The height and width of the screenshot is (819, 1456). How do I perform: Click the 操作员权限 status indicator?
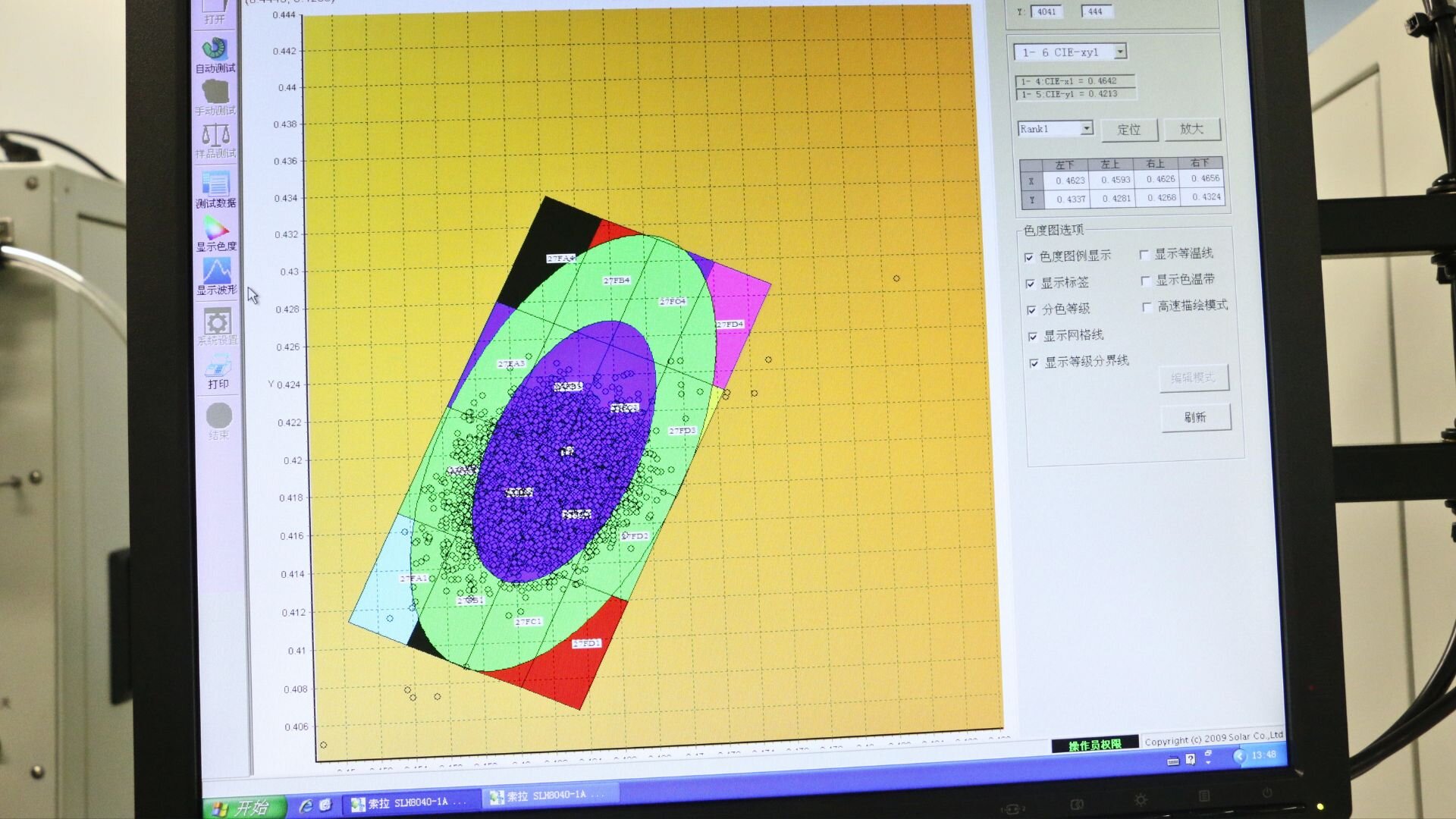coord(1095,745)
